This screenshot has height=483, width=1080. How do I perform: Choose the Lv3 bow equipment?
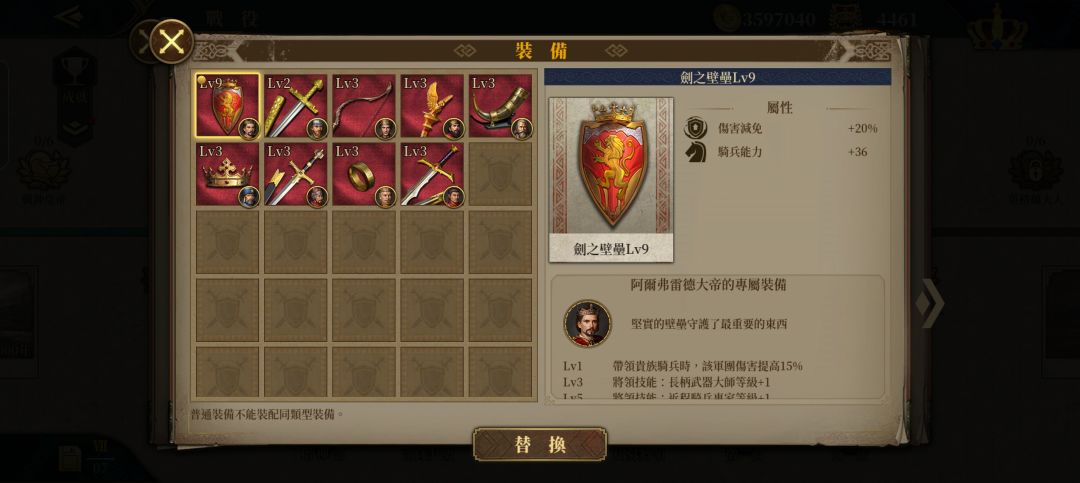click(364, 105)
